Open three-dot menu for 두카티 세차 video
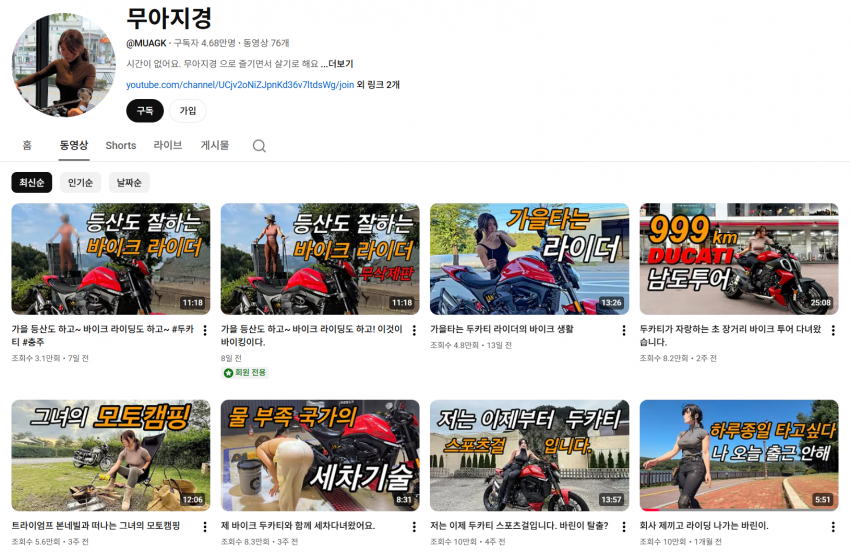Image resolution: width=850 pixels, height=554 pixels. click(414, 527)
